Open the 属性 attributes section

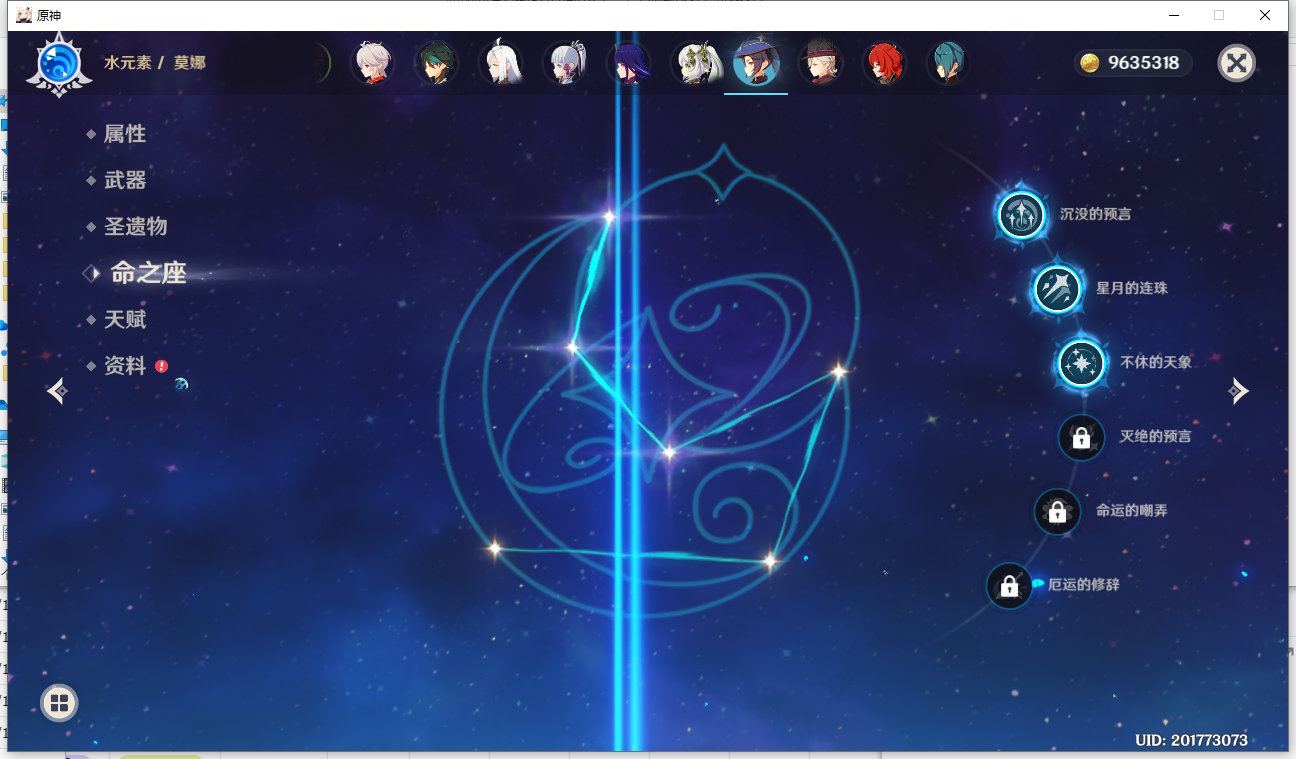coord(125,134)
